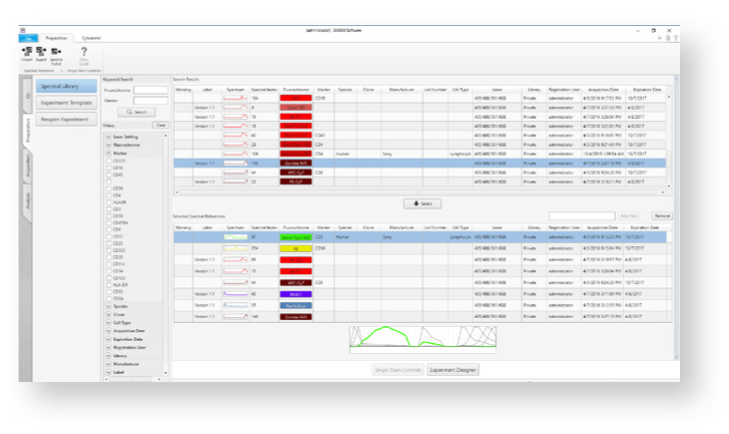Select the Alexa Fluor 488 green swatch
Image resolution: width=729 pixels, height=434 pixels.
click(x=296, y=238)
